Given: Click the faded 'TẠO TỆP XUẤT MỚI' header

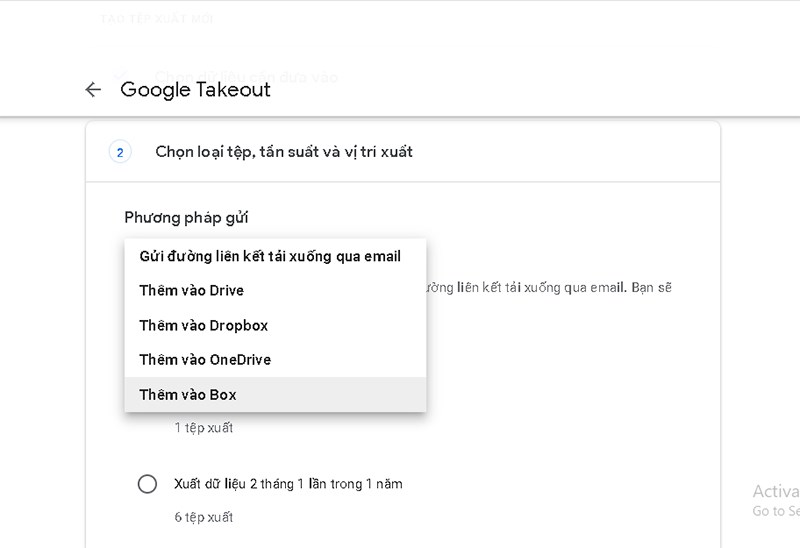Looking at the screenshot, I should (x=156, y=18).
